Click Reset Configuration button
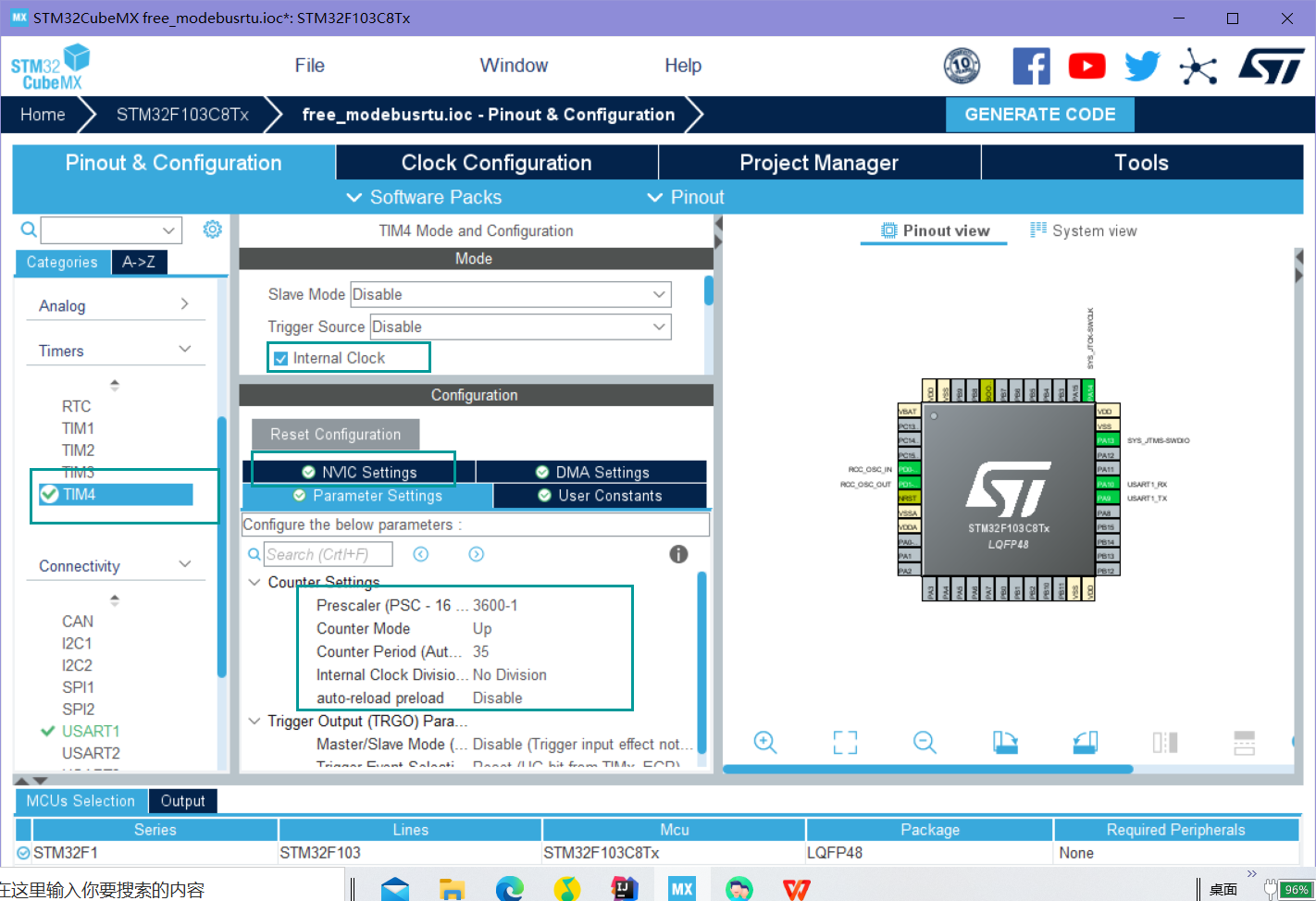Image resolution: width=1316 pixels, height=901 pixels. tap(336, 434)
